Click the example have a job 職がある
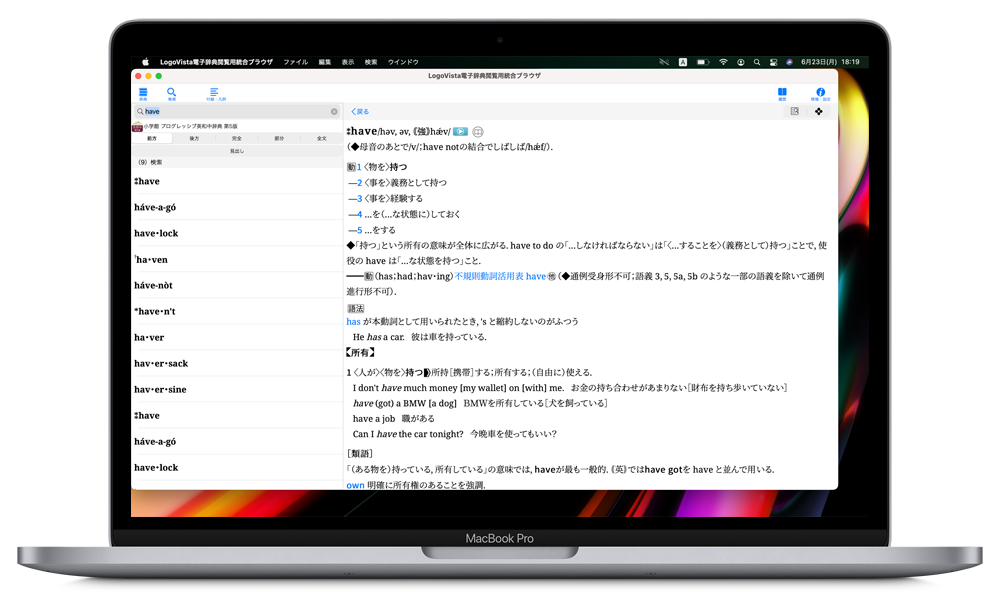1000x600 pixels. pos(393,419)
